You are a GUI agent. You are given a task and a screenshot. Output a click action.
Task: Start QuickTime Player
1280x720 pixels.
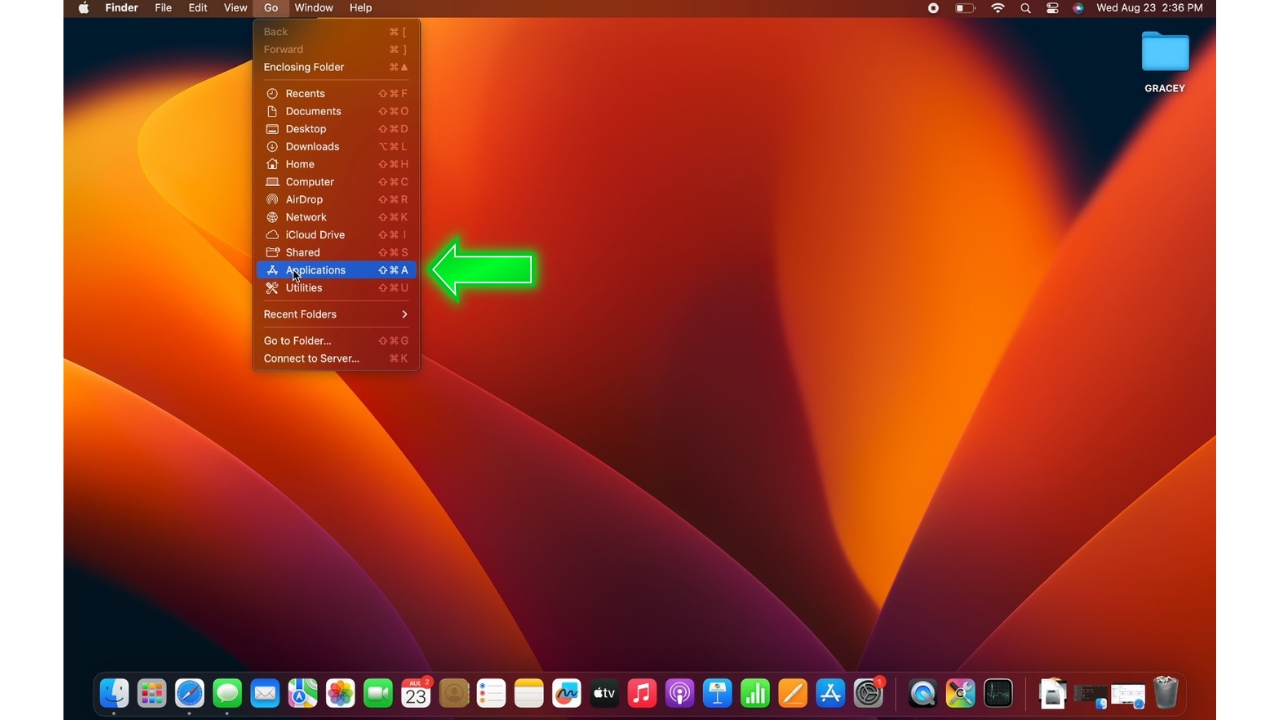922,692
